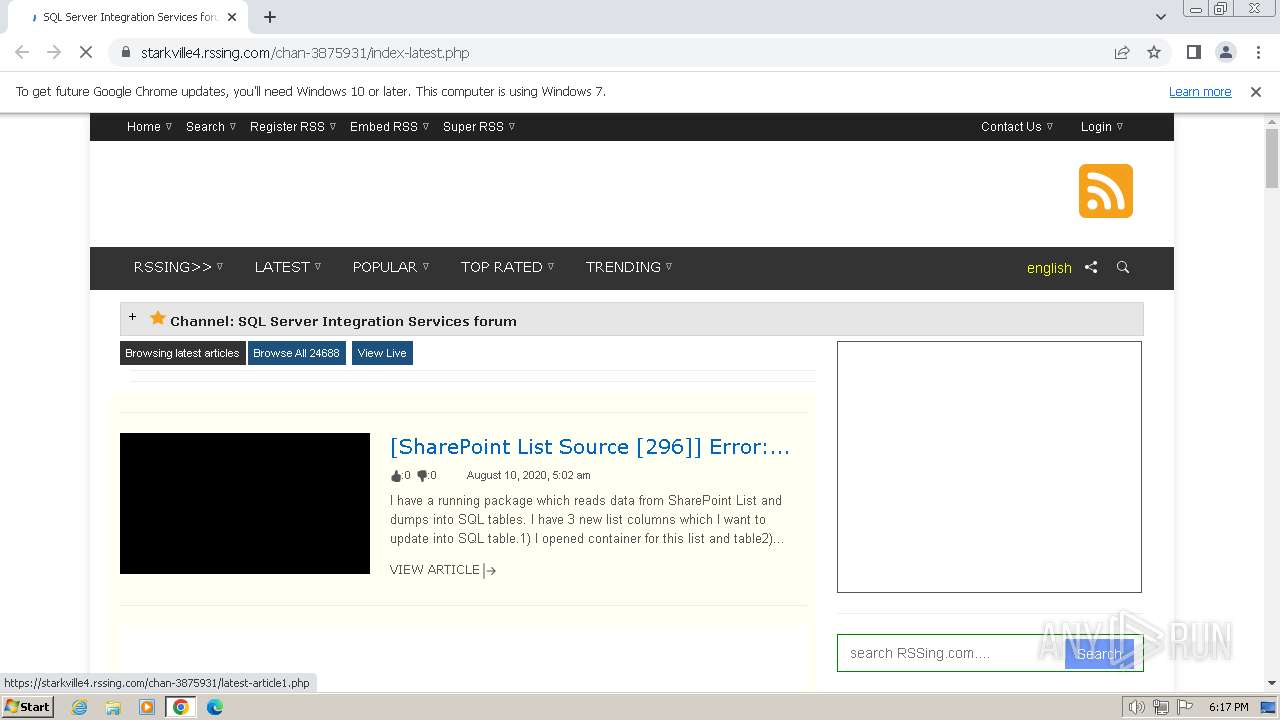The width and height of the screenshot is (1280, 720).
Task: Expand the Register RSS menu
Action: (293, 126)
